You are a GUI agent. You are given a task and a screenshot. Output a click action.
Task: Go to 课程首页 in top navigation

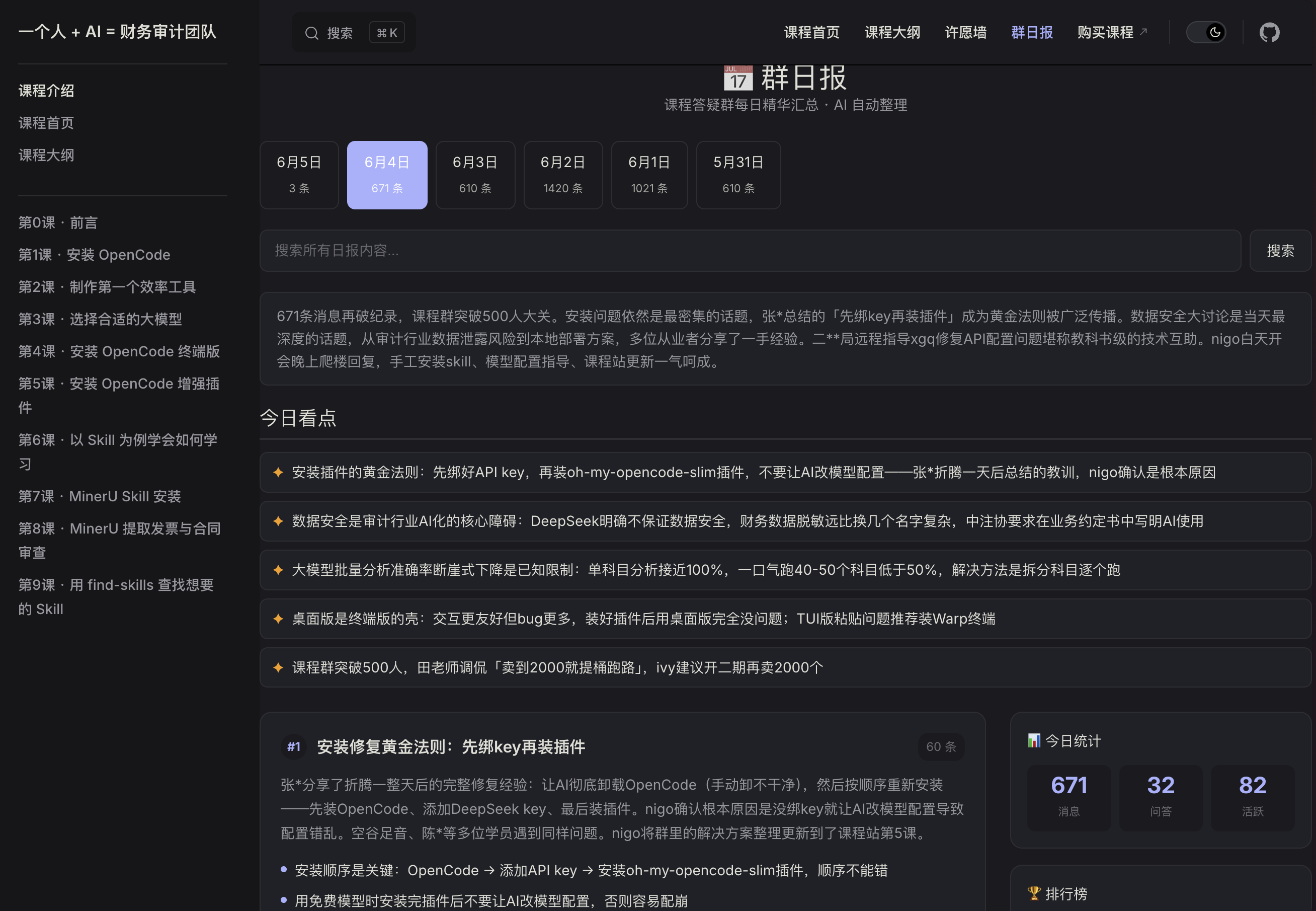coord(811,33)
